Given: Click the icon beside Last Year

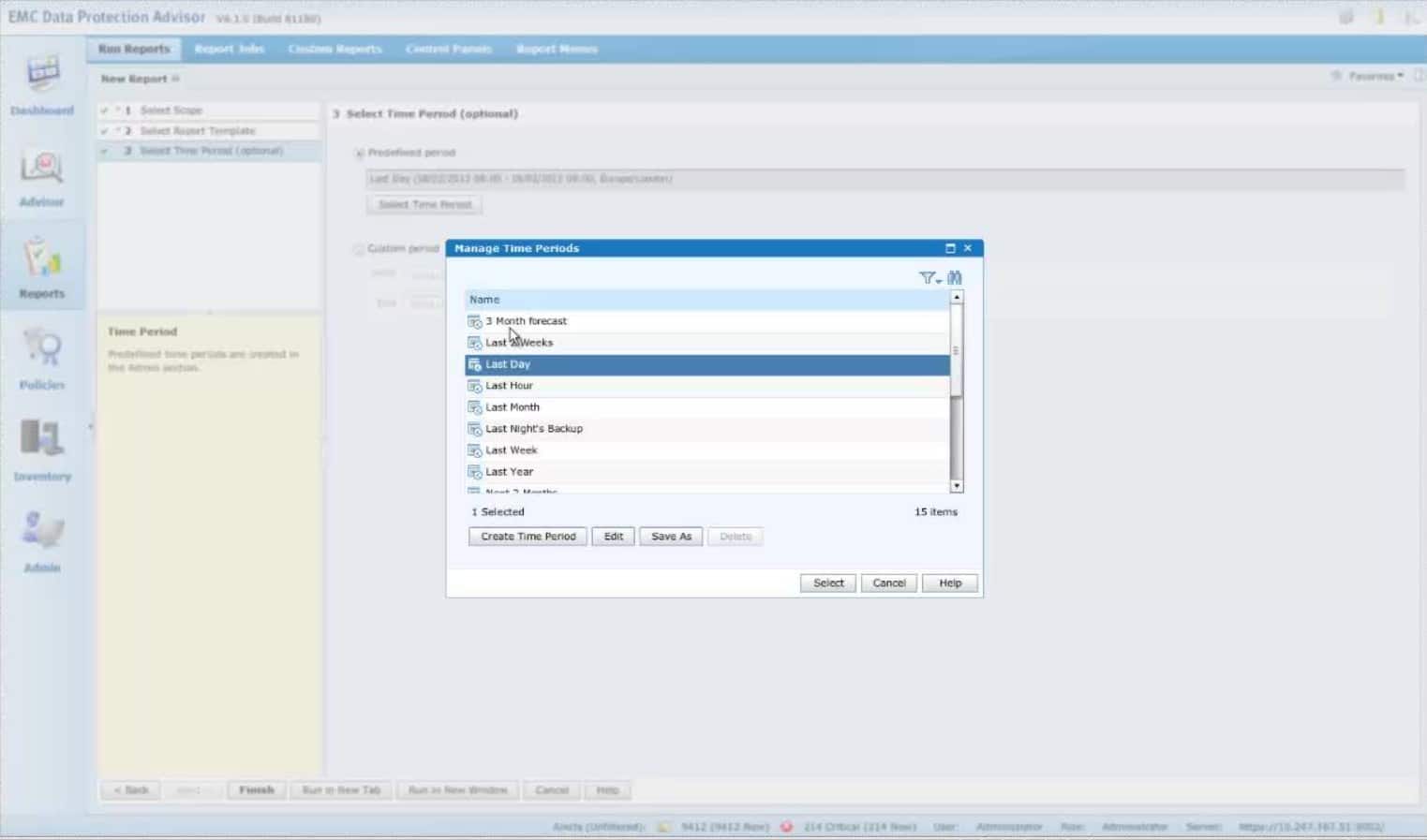Looking at the screenshot, I should 475,472.
